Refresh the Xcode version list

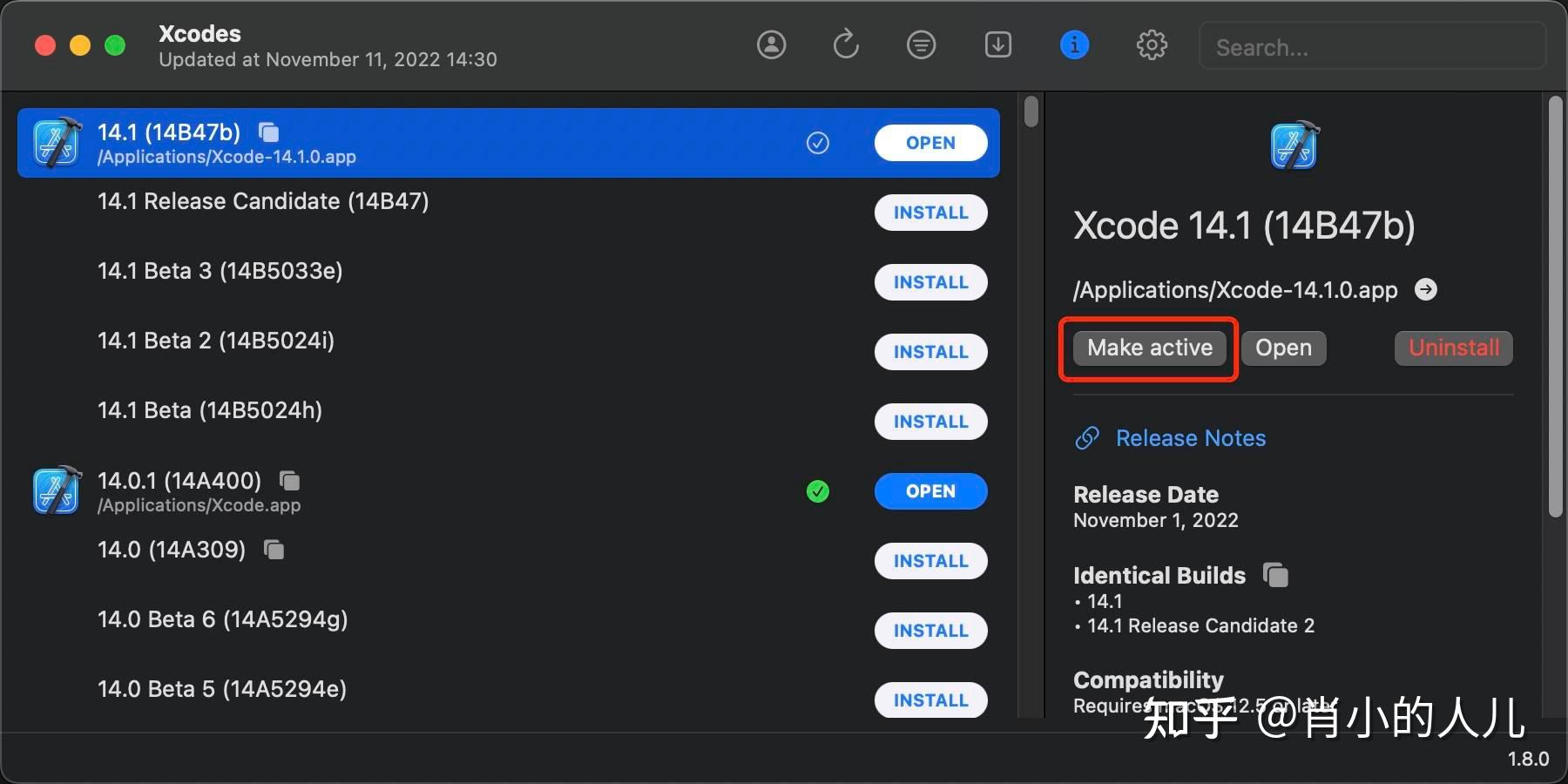pyautogui.click(x=844, y=44)
